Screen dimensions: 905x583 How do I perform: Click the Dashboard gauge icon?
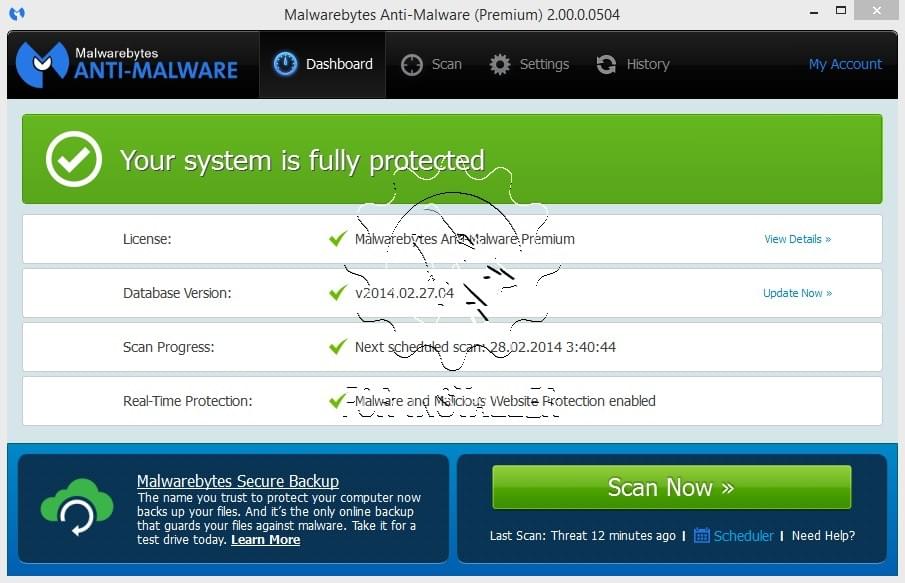(x=285, y=64)
